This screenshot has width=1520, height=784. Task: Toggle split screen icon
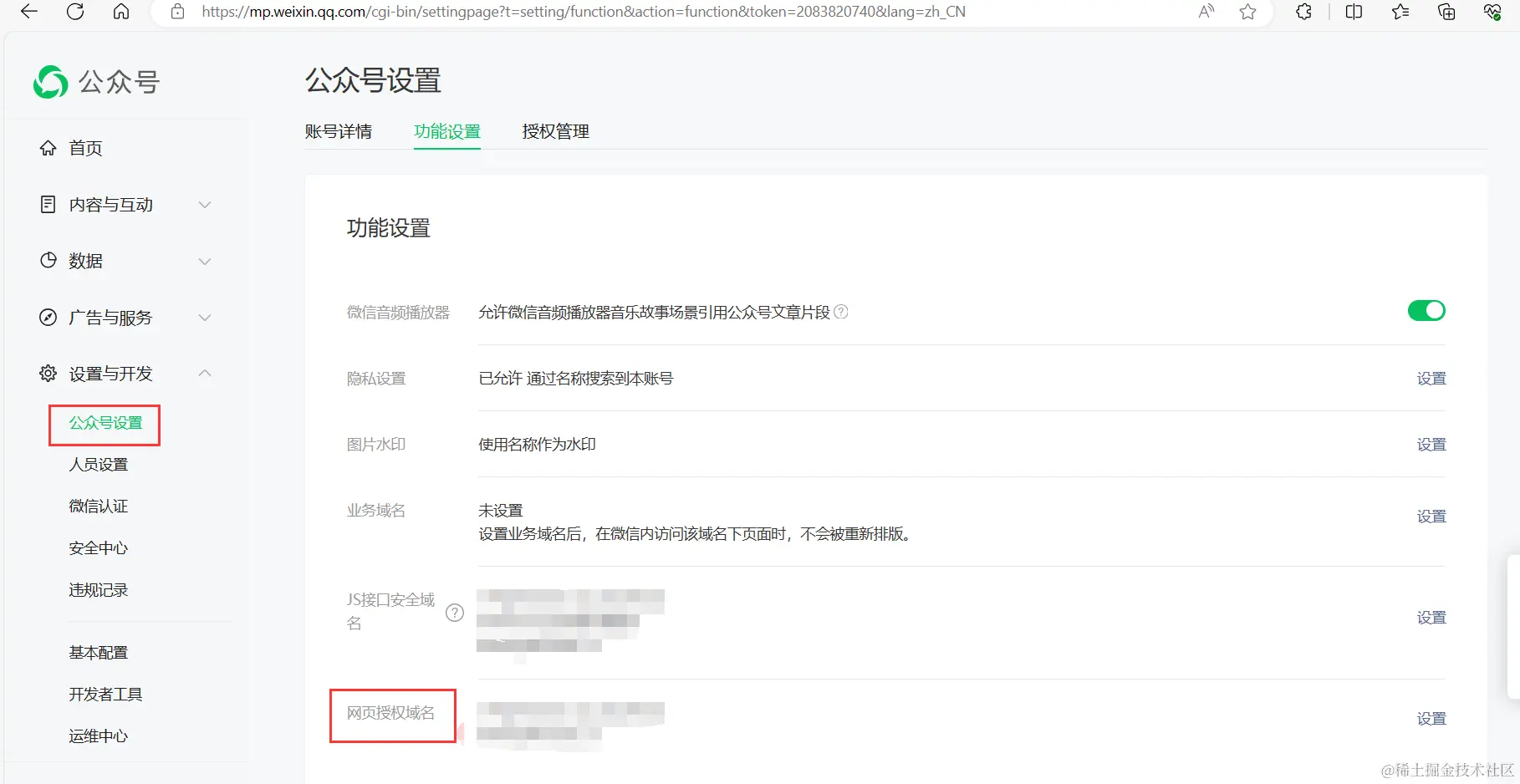tap(1354, 12)
